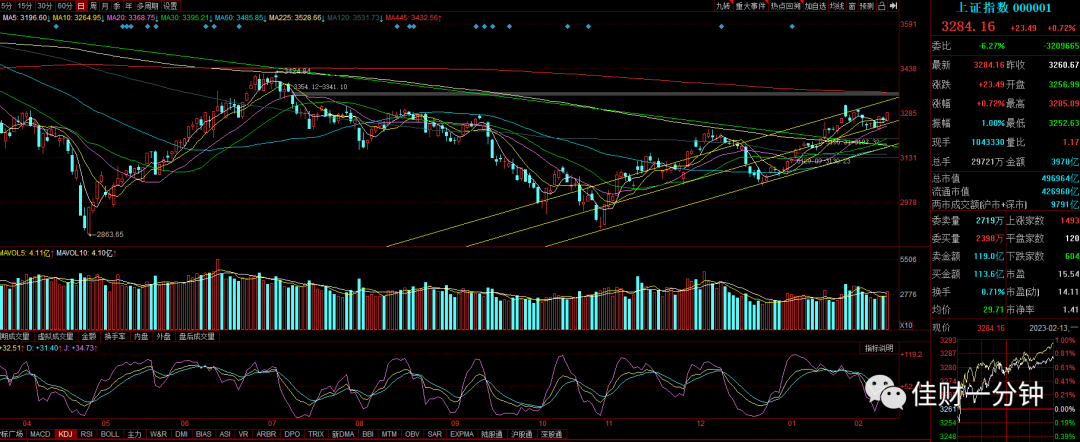Viewport: 1080px width, 442px height.
Task: Open the 九转 indicator button
Action: 723,6
